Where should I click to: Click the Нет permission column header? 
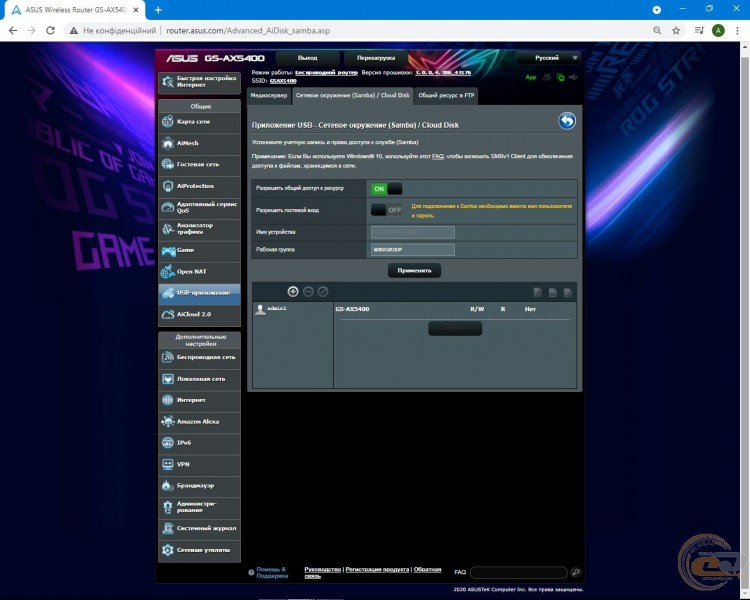530,309
